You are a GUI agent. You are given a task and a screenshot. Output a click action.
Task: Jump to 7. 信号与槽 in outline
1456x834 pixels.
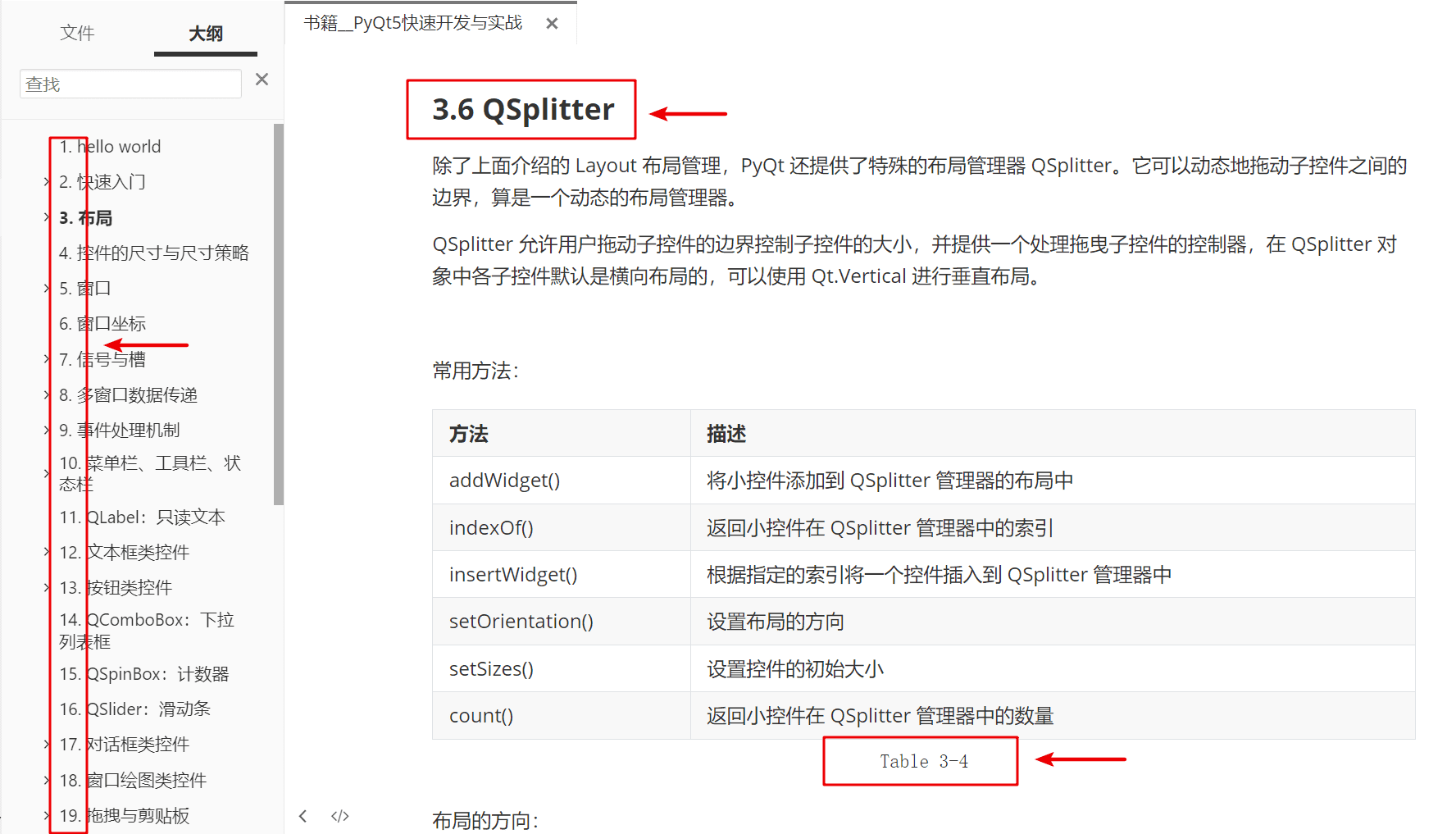102,358
